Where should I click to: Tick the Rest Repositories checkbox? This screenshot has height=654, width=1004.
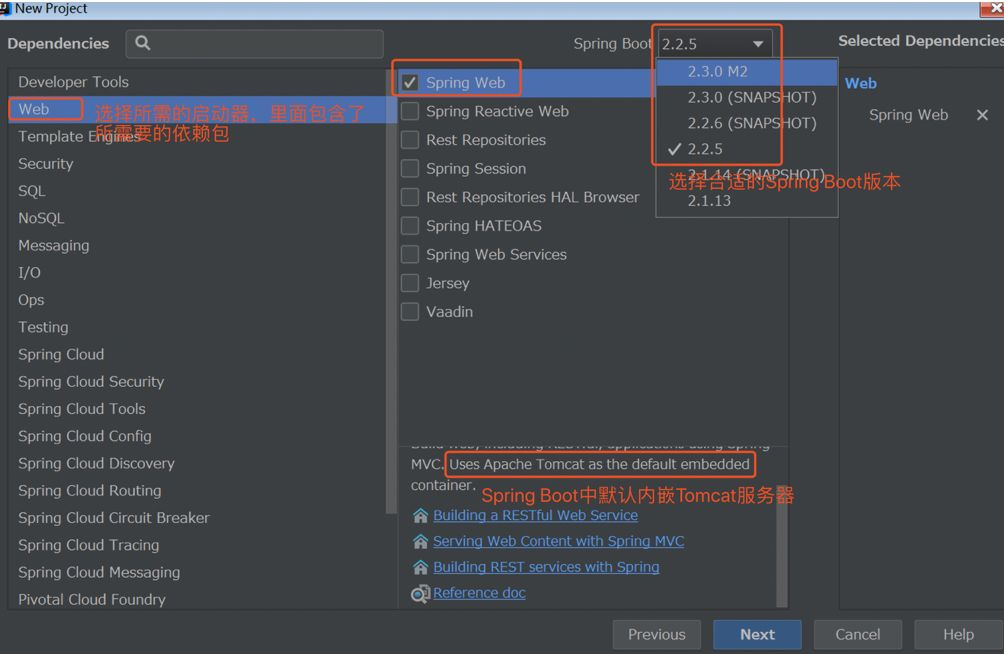point(410,140)
